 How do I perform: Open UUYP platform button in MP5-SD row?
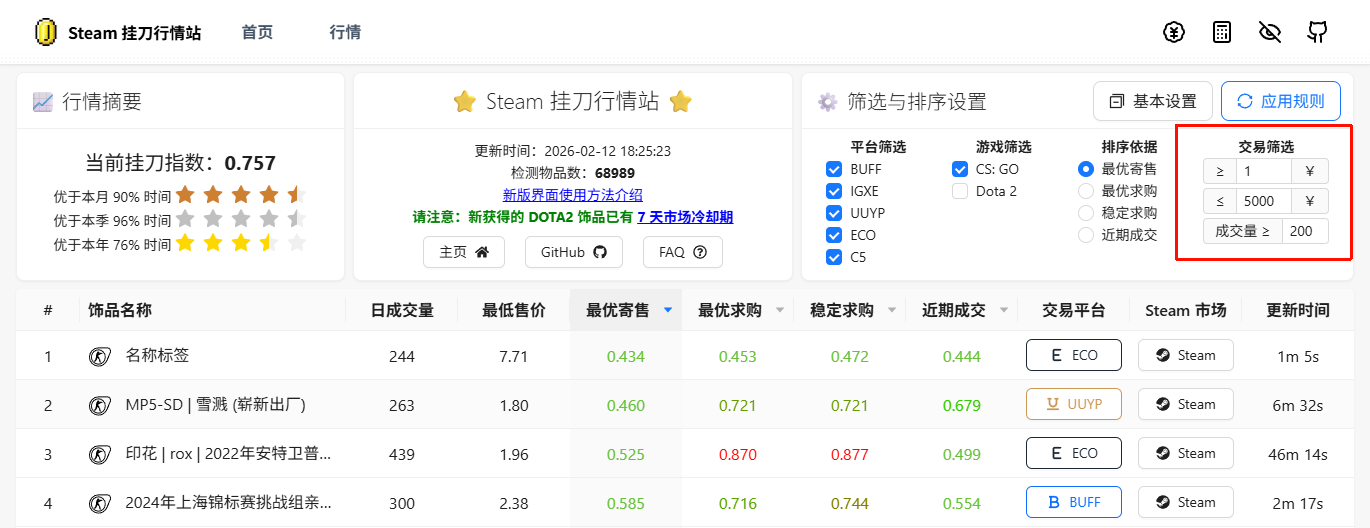1074,404
